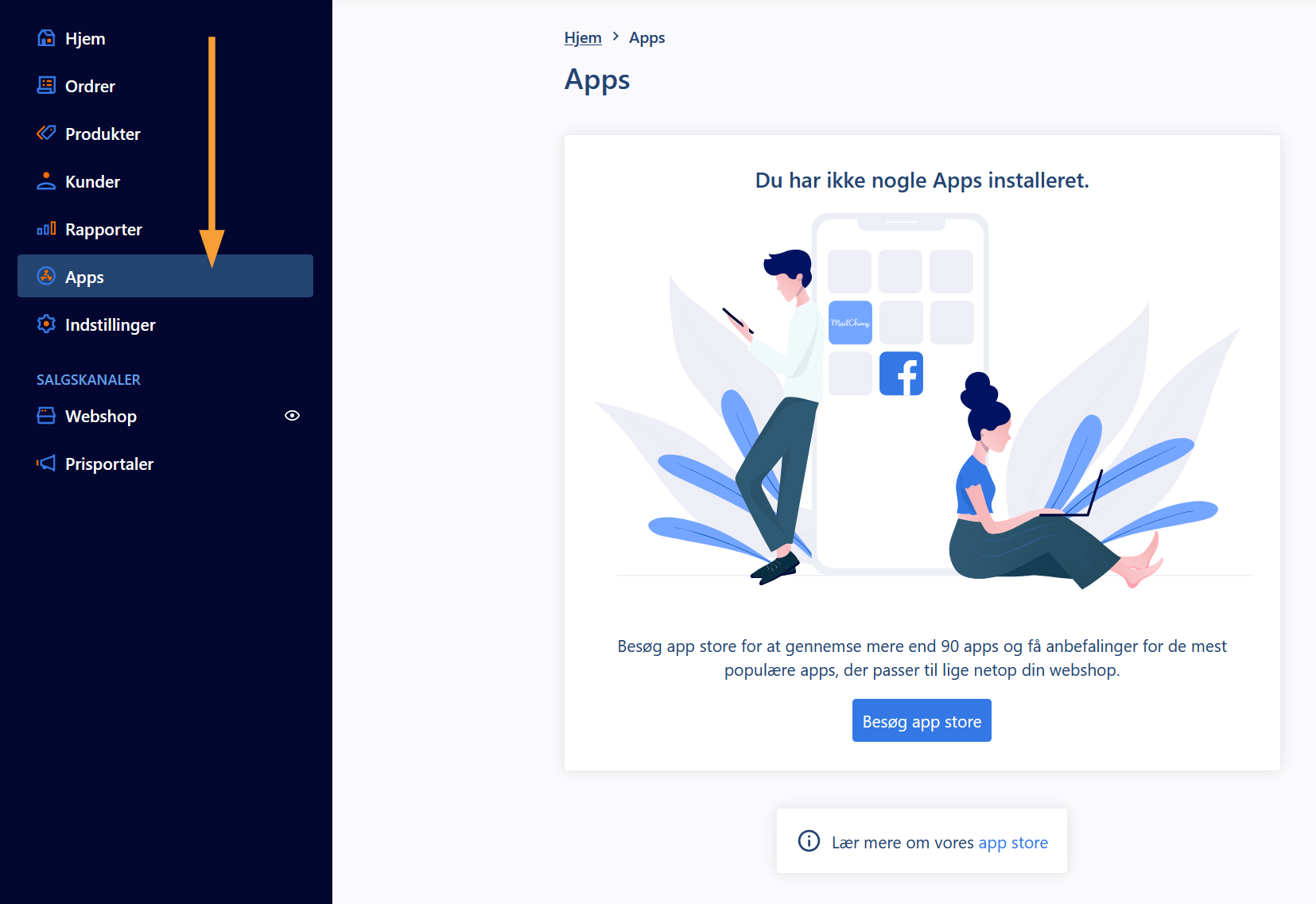Follow the blue app store link
Image resolution: width=1316 pixels, height=904 pixels.
pos(1013,843)
